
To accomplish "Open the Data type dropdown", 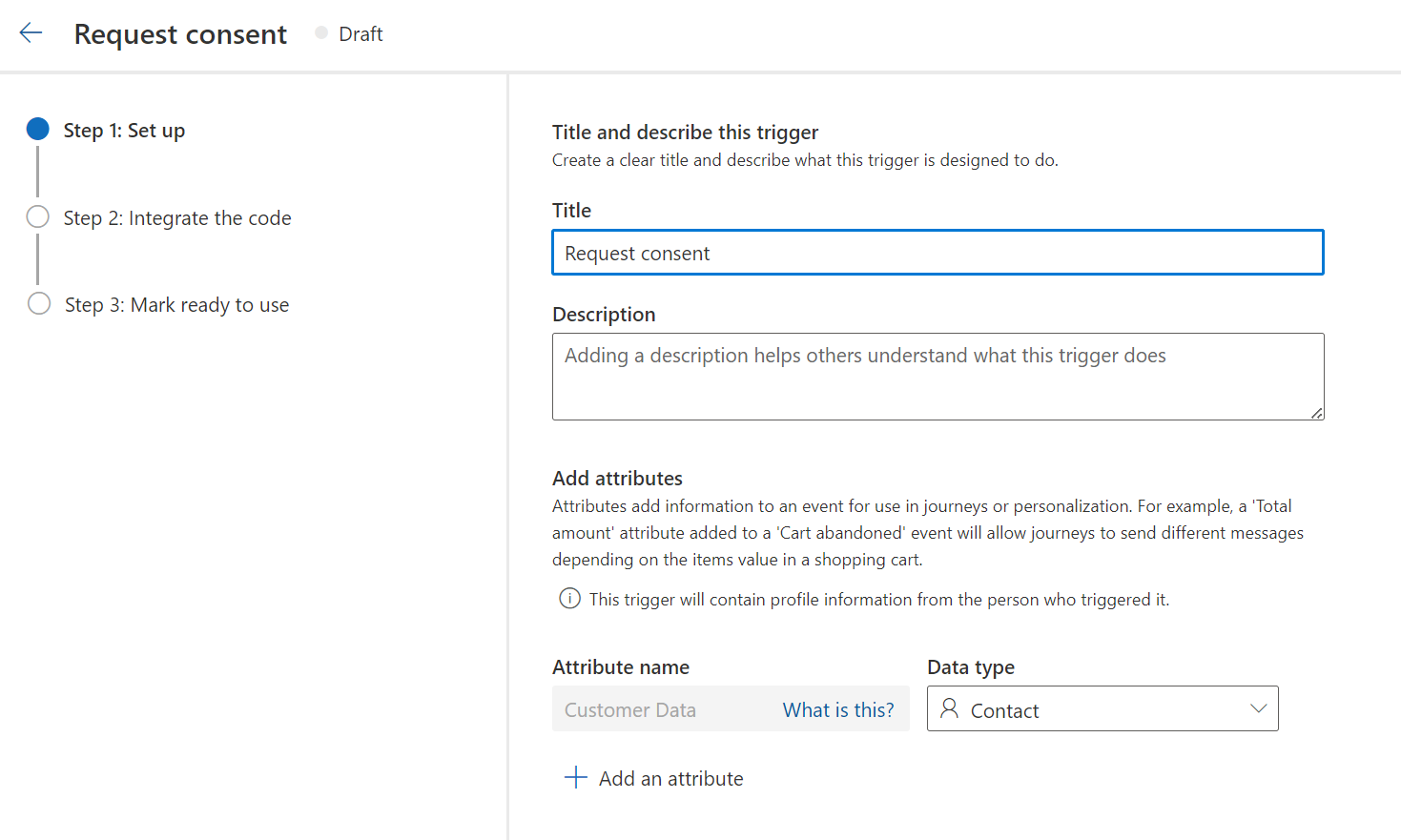I will [1102, 708].
